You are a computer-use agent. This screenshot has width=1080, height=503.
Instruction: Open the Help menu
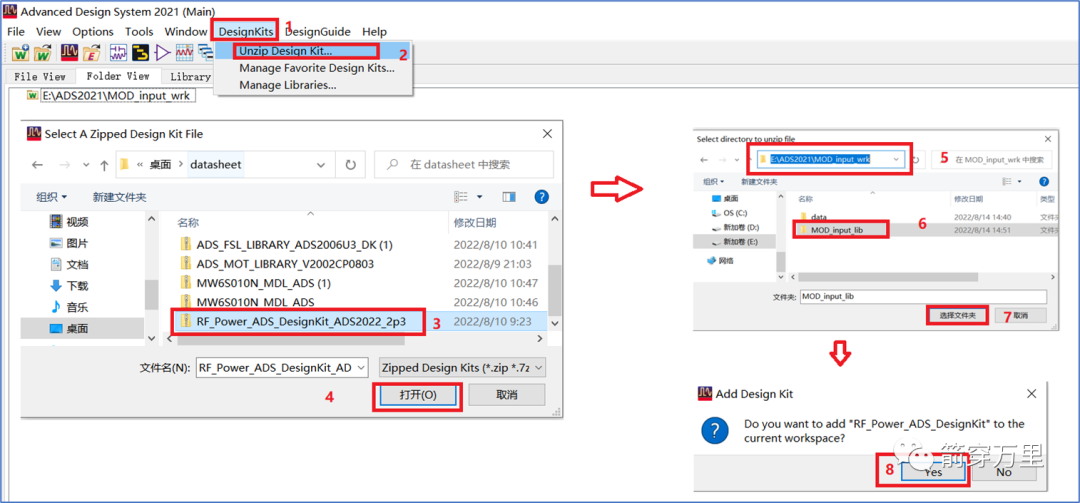pyautogui.click(x=375, y=32)
